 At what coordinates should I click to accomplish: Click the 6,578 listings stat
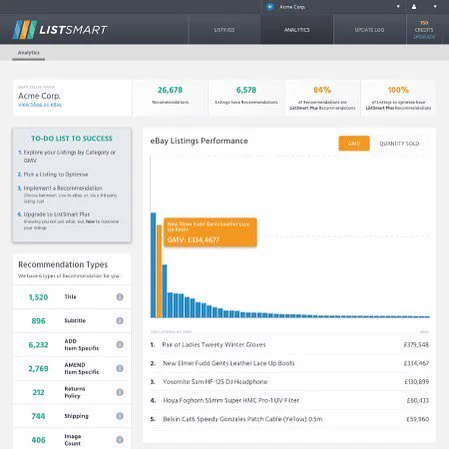tap(246, 98)
